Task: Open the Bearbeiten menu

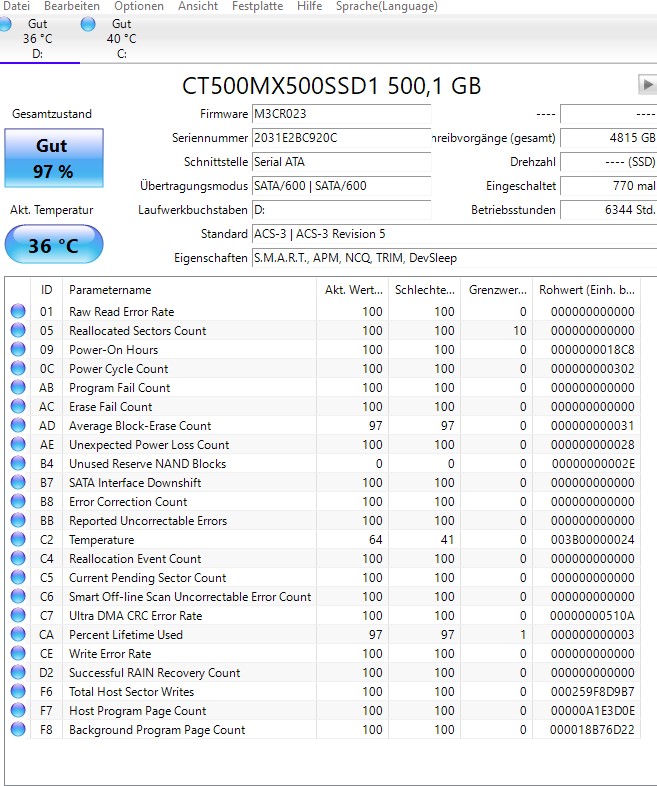Action: 72,6
